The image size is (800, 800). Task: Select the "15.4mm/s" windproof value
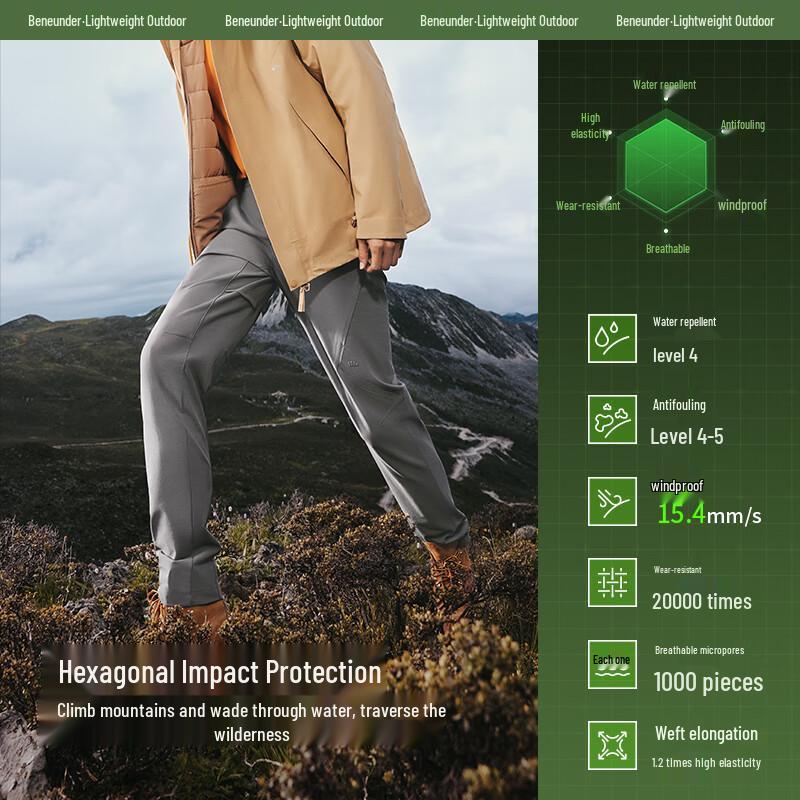tap(709, 515)
